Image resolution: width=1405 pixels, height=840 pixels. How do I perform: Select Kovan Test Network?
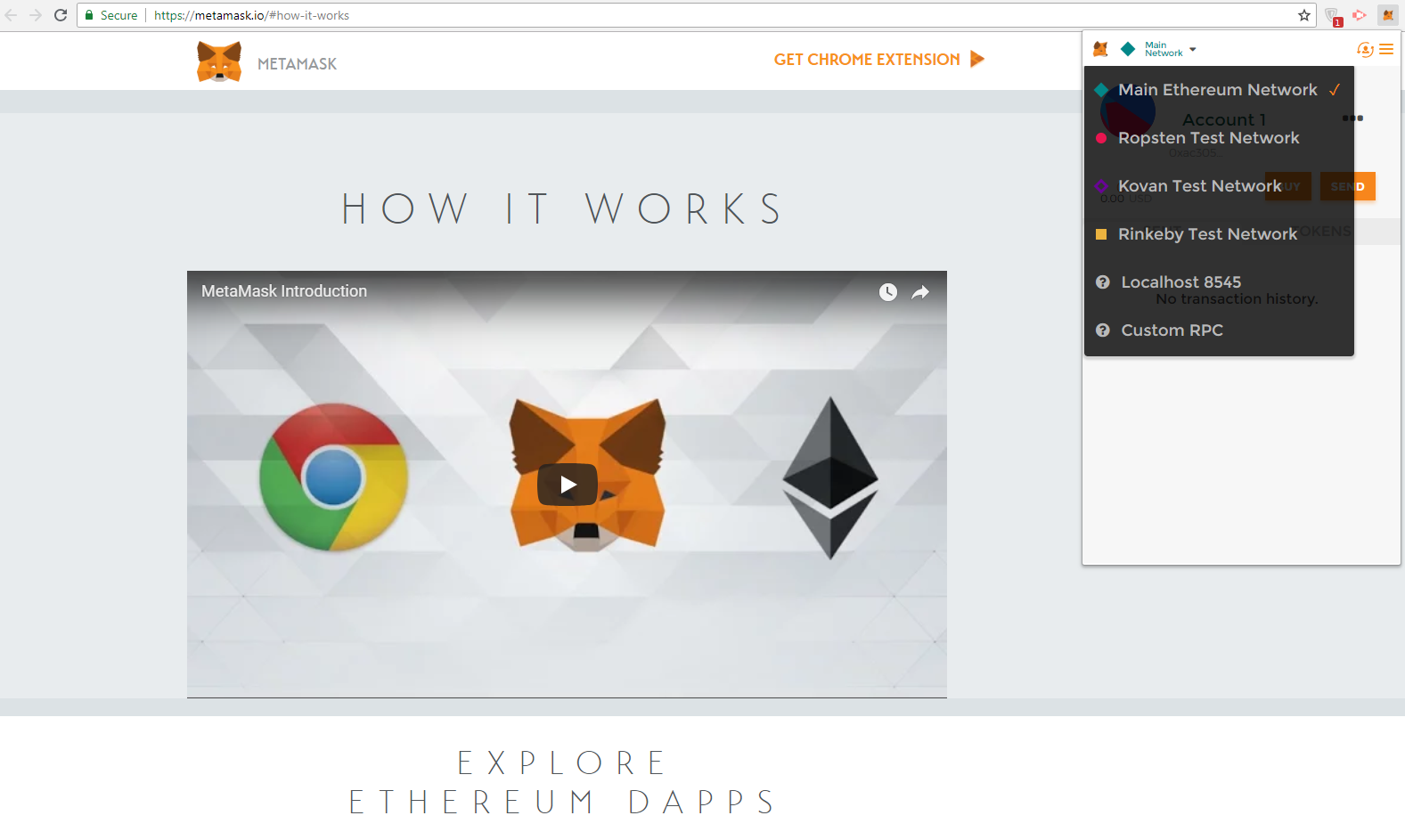pyautogui.click(x=1219, y=186)
